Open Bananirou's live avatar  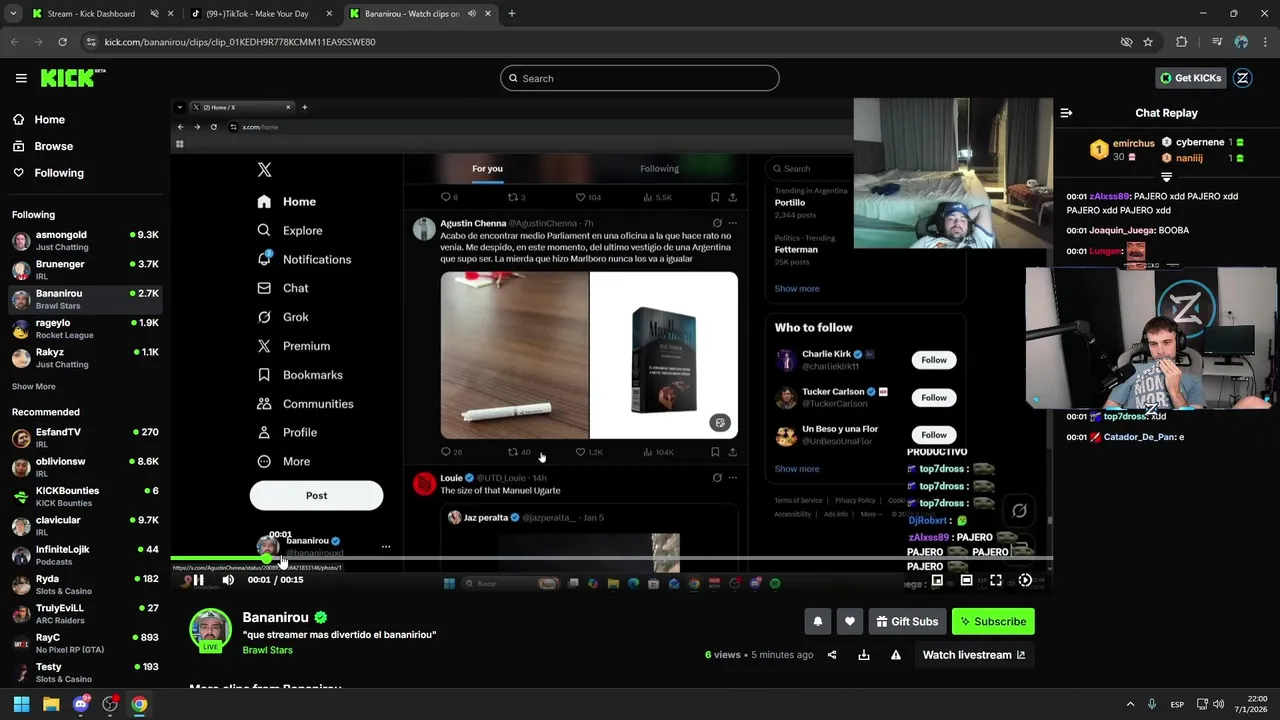pyautogui.click(x=210, y=630)
